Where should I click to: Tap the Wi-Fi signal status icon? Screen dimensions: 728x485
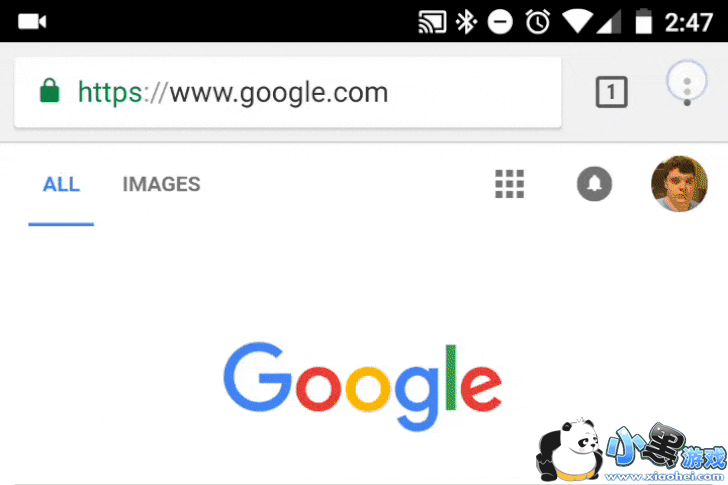coord(577,22)
